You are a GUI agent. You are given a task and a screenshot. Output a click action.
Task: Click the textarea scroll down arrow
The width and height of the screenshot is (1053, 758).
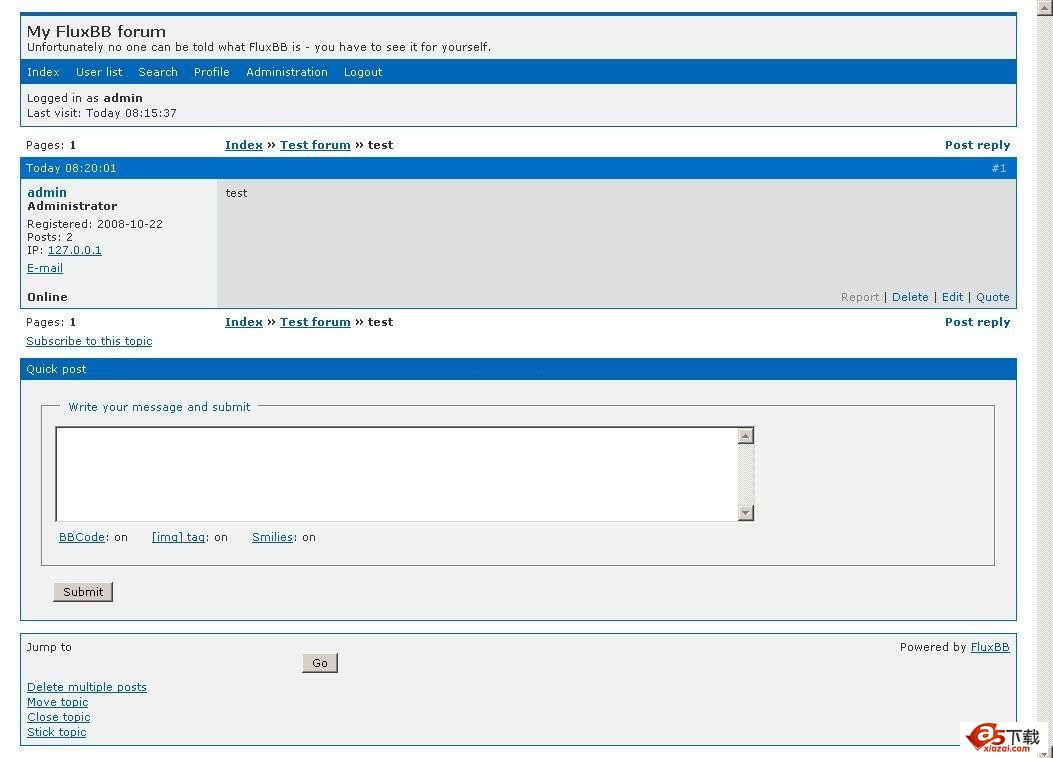pyautogui.click(x=745, y=513)
